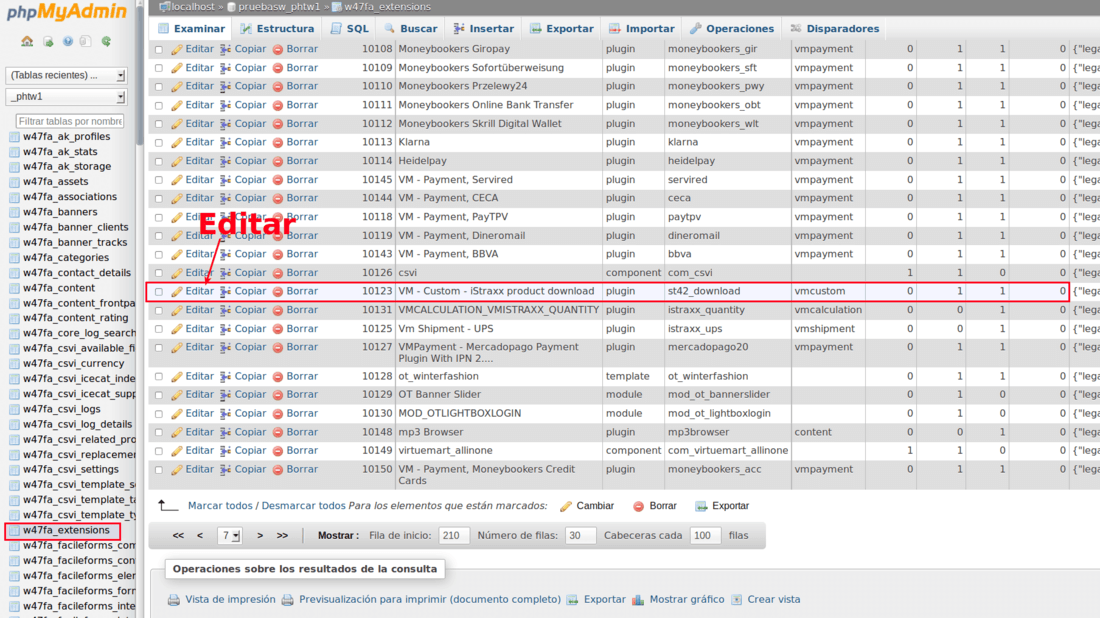The image size is (1100, 618).
Task: Check the box for VM - Payment, CECA row
Action: (x=159, y=199)
